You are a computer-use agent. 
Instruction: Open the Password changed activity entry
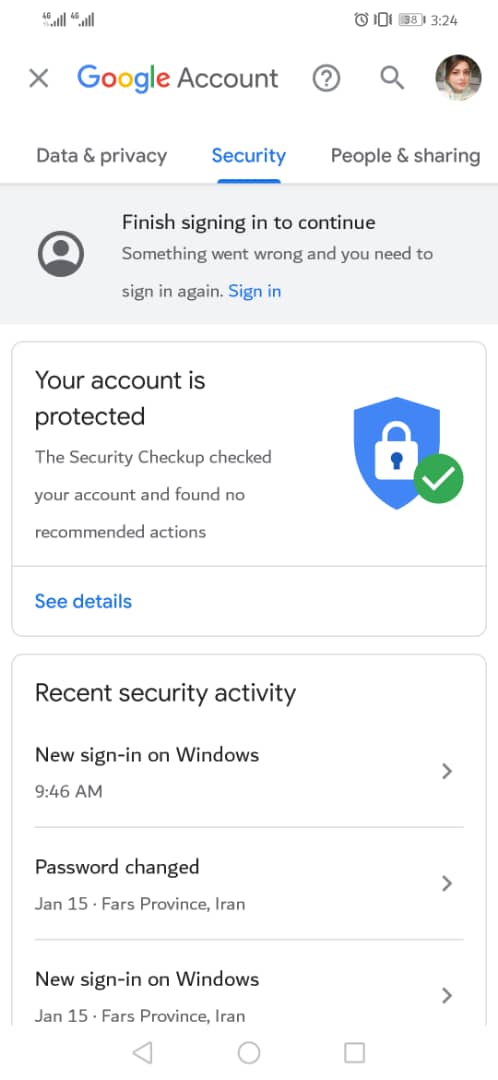(249, 884)
